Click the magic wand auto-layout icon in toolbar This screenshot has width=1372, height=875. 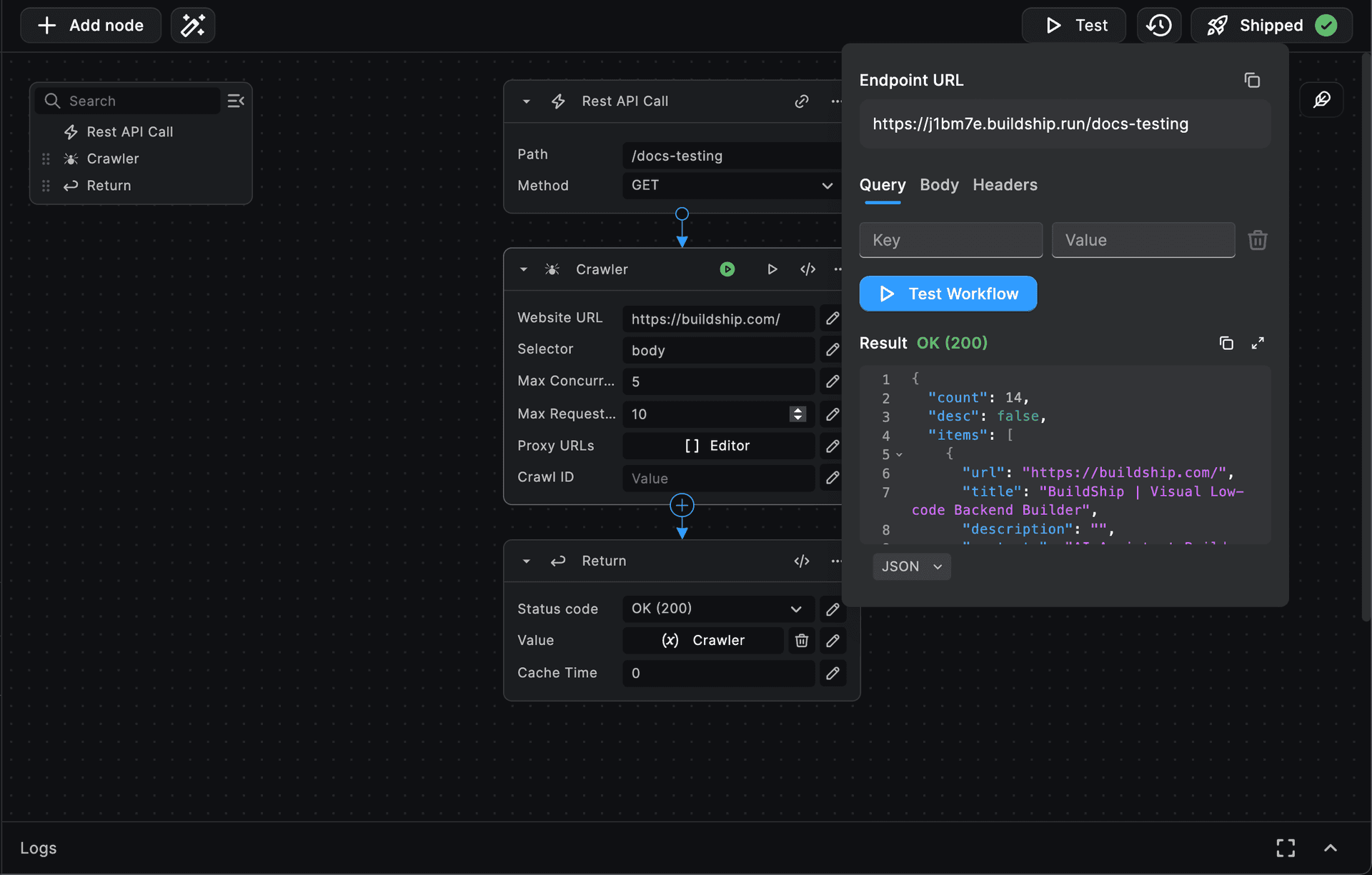click(x=192, y=24)
